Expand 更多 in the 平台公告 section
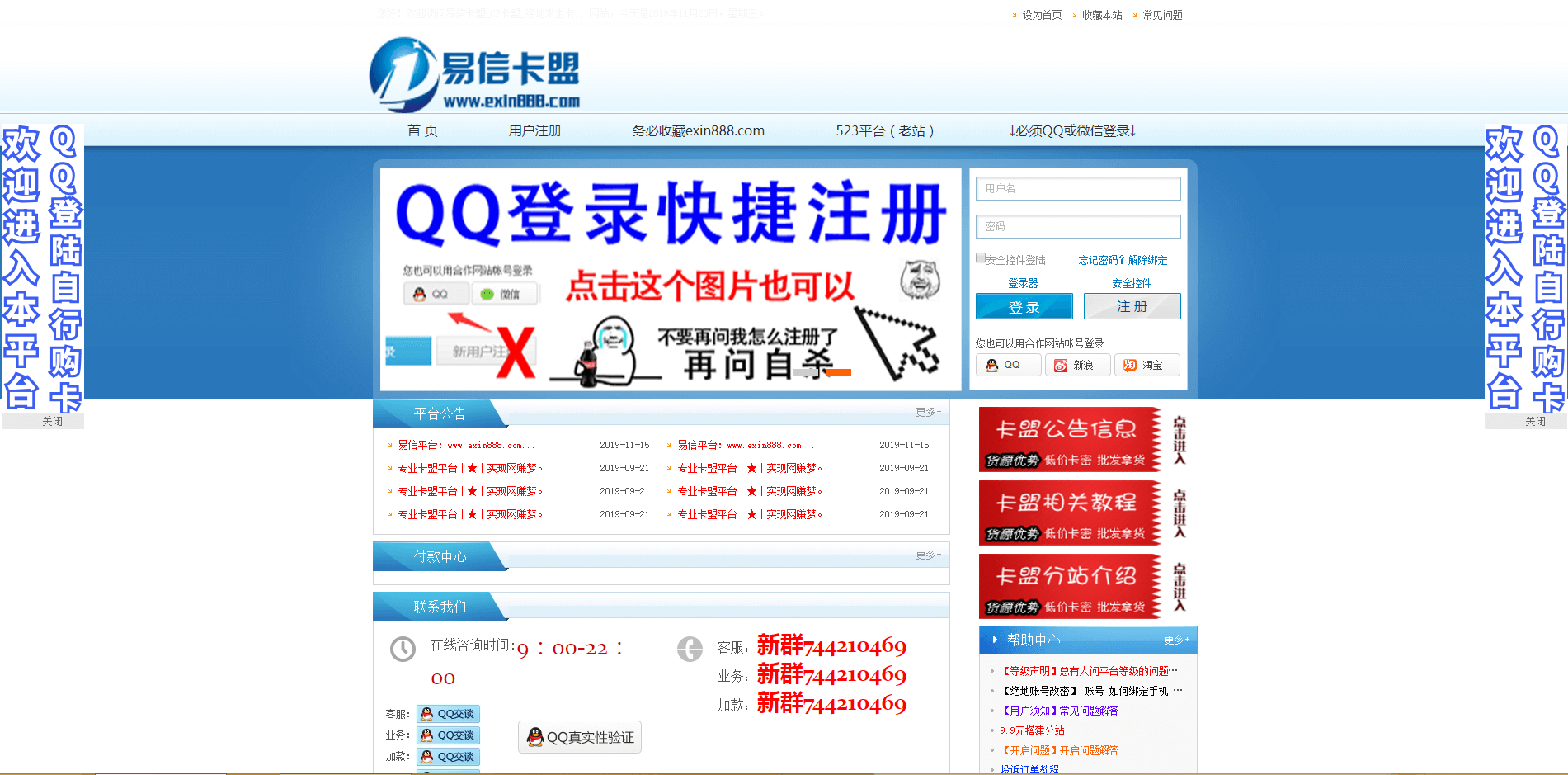Image resolution: width=1568 pixels, height=775 pixels. [x=928, y=412]
